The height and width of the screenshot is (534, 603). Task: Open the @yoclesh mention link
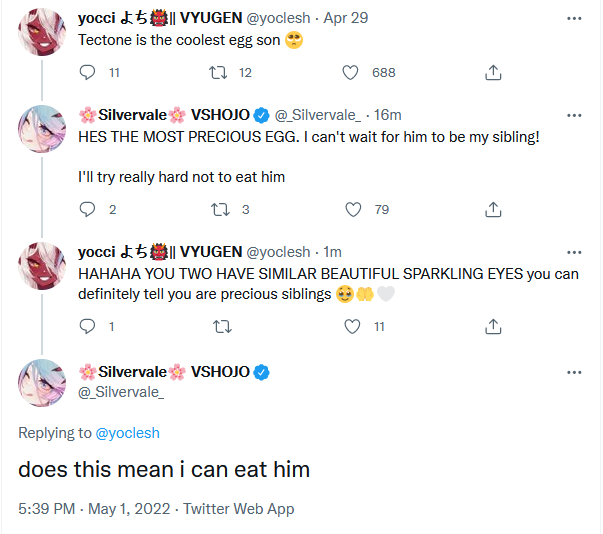(x=127, y=433)
